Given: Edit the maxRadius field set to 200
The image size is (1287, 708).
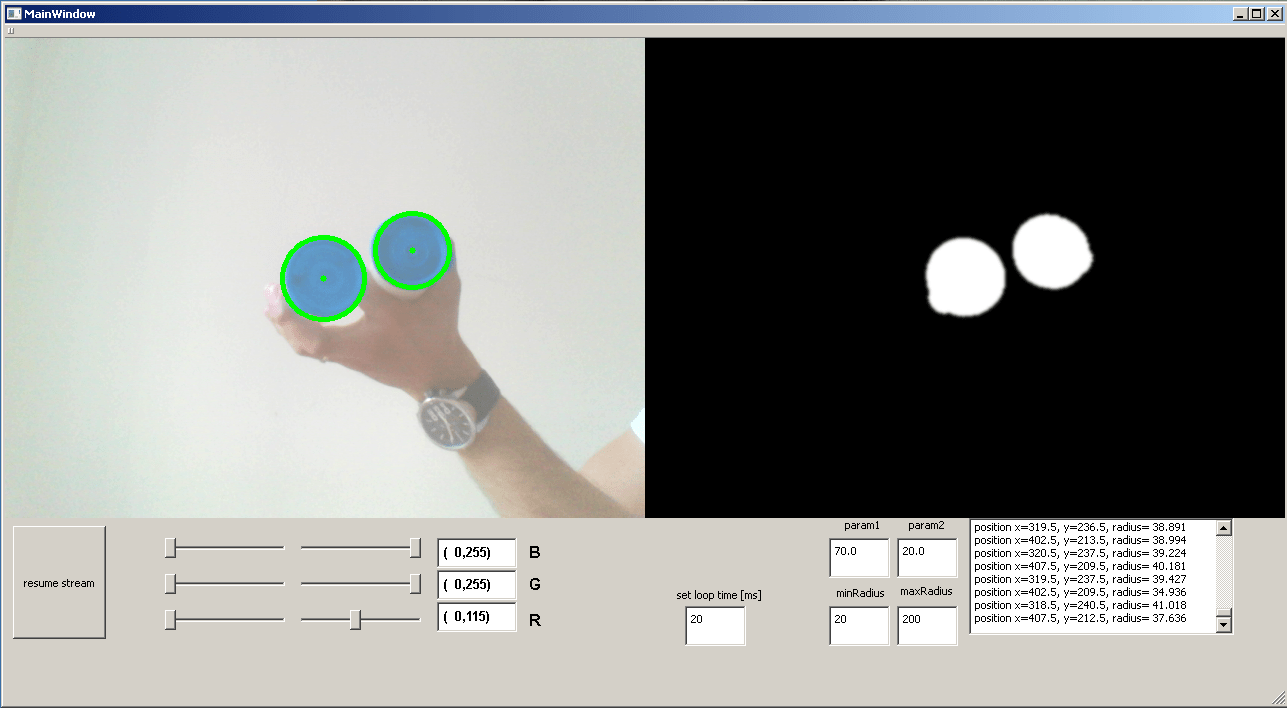Looking at the screenshot, I should click(x=926, y=626).
